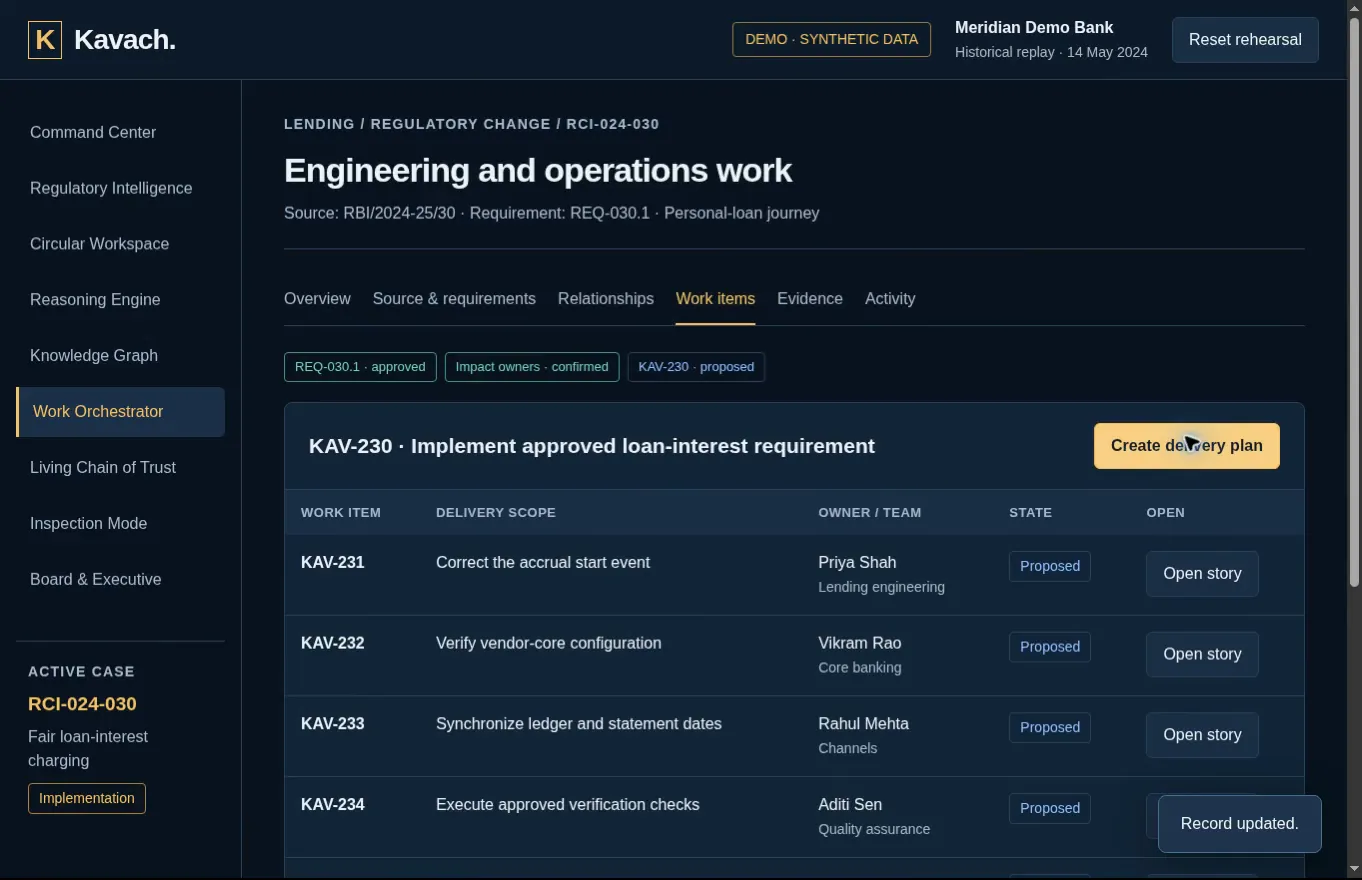Click 'Verify vendor-core configuration' scope
This screenshot has height=880, width=1362.
click(x=549, y=643)
